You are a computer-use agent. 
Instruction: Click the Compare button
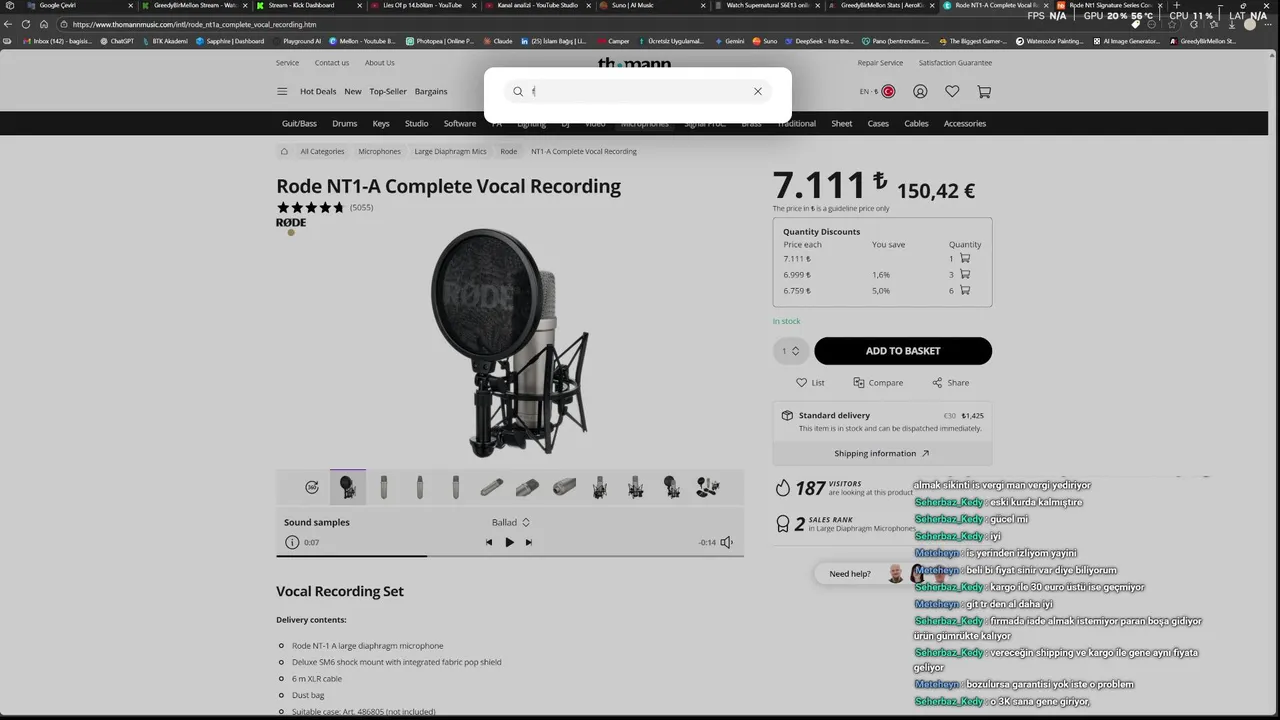(878, 382)
